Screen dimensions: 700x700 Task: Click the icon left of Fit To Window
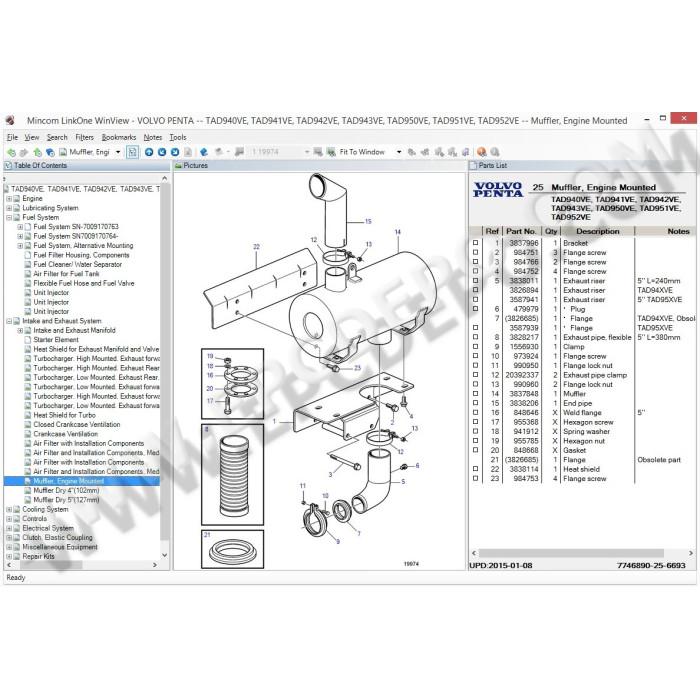coord(331,152)
